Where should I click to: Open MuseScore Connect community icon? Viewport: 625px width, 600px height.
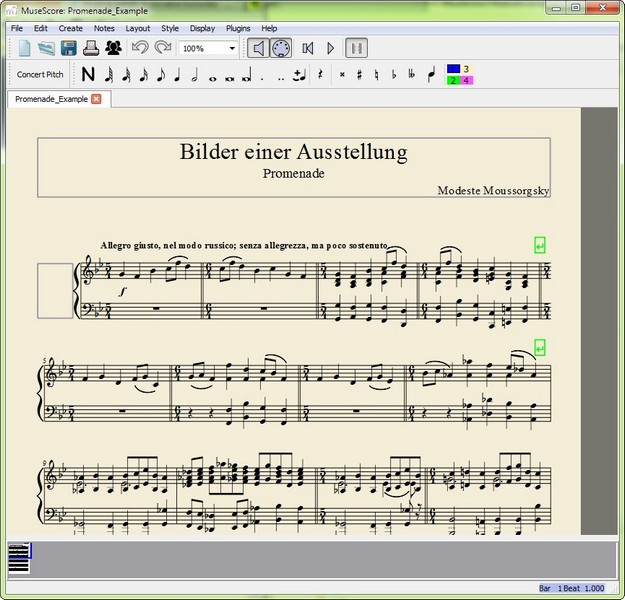(114, 48)
